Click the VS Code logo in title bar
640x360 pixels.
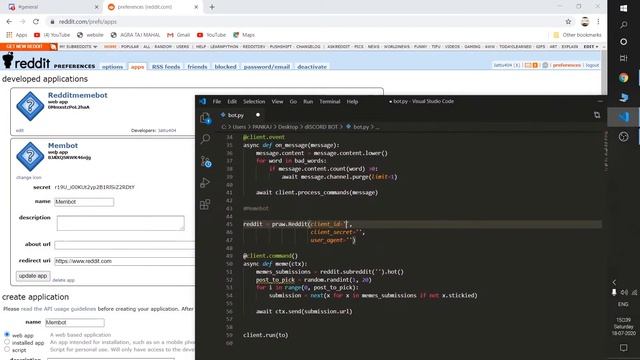[203, 101]
